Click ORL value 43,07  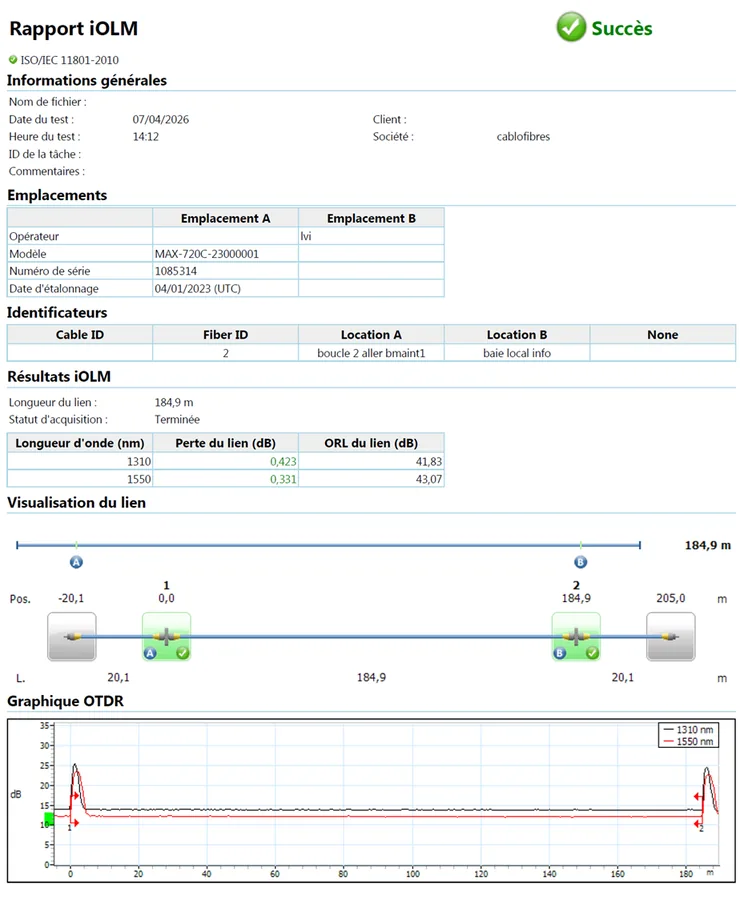click(429, 479)
